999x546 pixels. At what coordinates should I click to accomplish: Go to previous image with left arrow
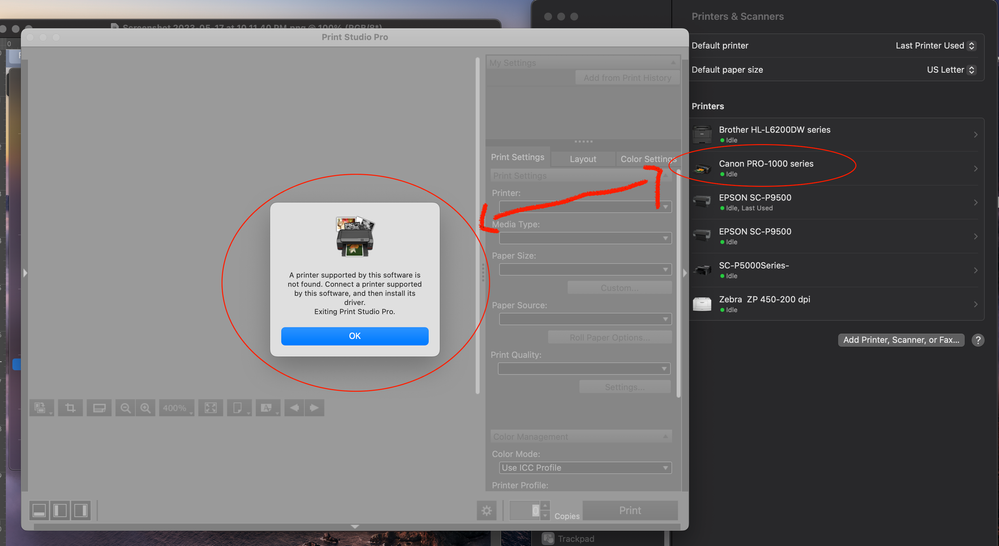click(x=294, y=408)
